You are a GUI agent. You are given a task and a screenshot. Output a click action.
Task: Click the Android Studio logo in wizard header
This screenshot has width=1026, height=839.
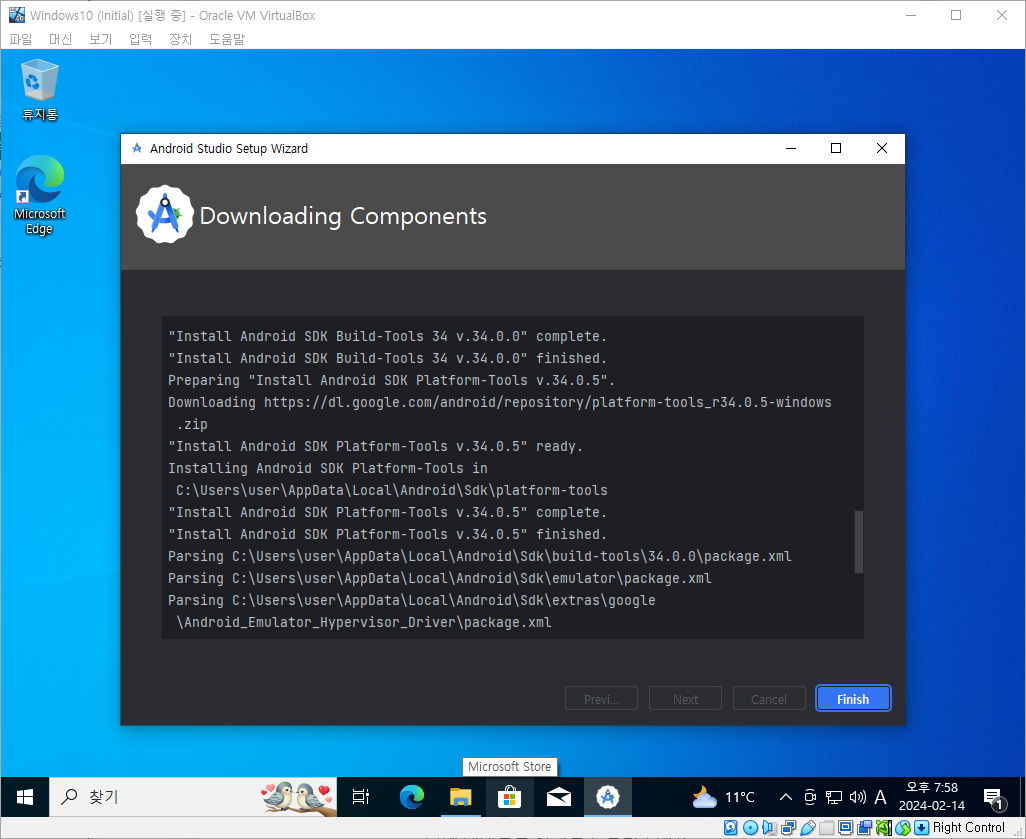[164, 215]
